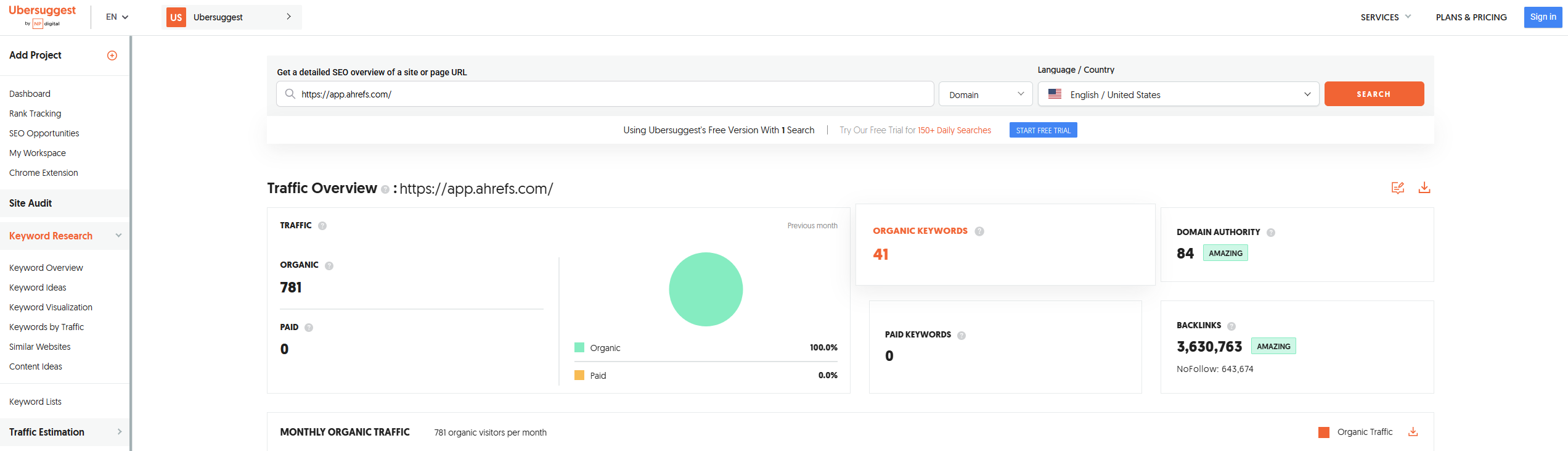Screen dimensions: 1568x451
Task: Click the help icon beside ORGANIC label
Action: [329, 266]
